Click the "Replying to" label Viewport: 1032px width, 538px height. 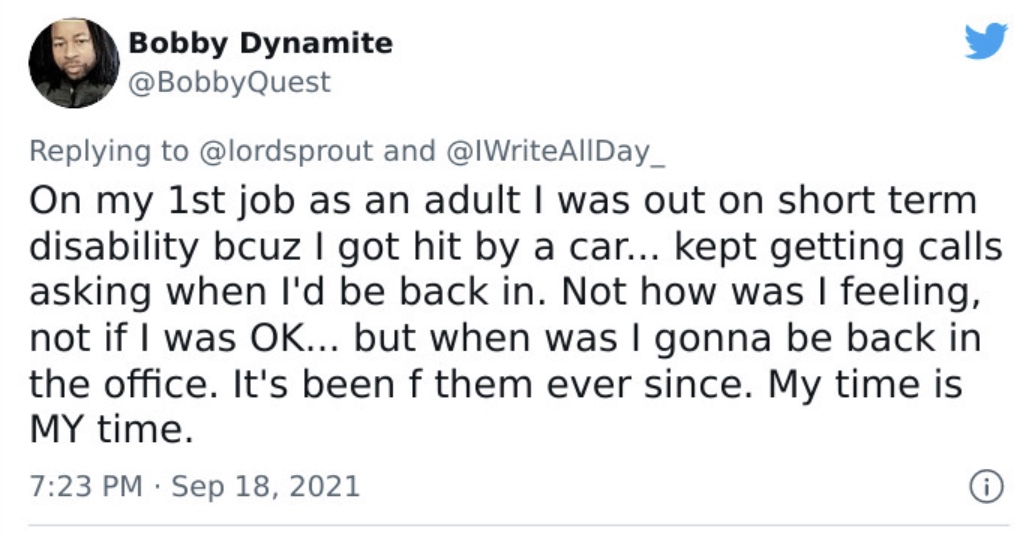[109, 151]
